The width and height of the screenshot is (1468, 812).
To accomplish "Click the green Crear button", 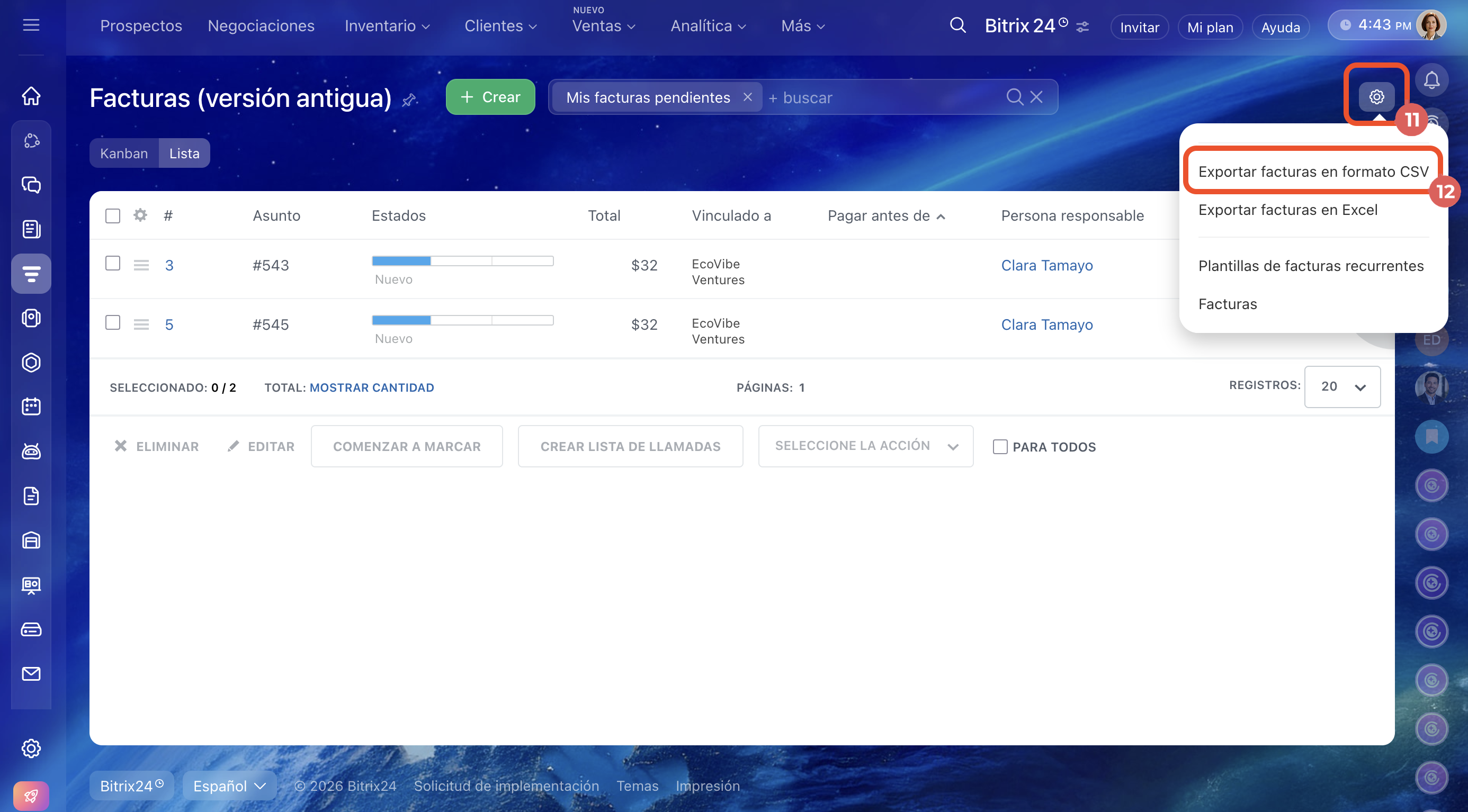I will pos(490,97).
